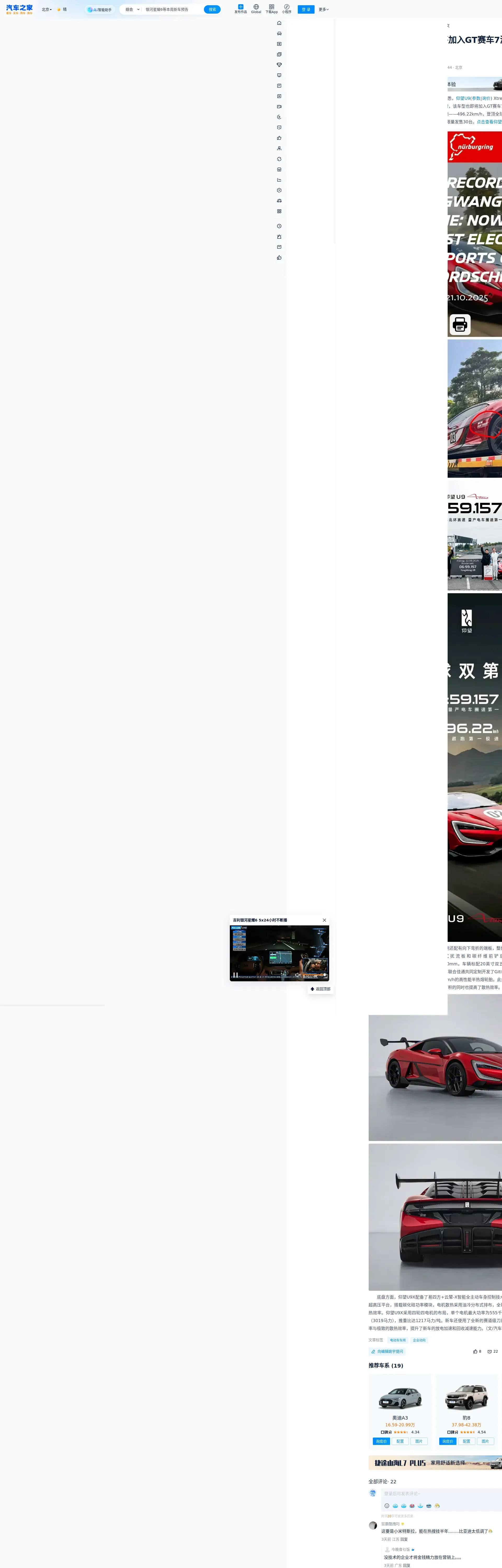Close the floating 吉利银河星耀6 live video

point(324,920)
